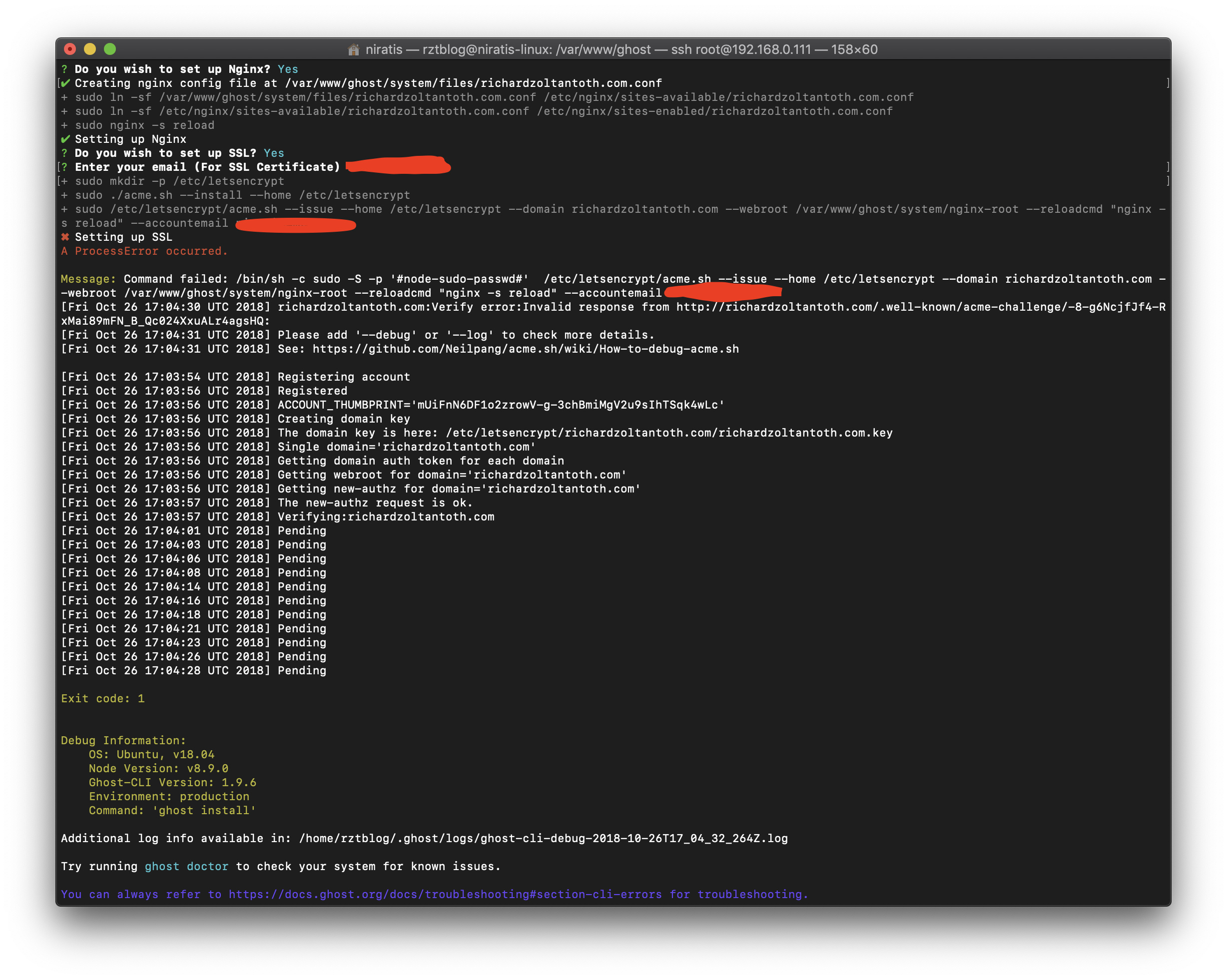This screenshot has width=1227, height=980.
Task: Click 'Yes' answer after Nginx setup question
Action: 288,69
